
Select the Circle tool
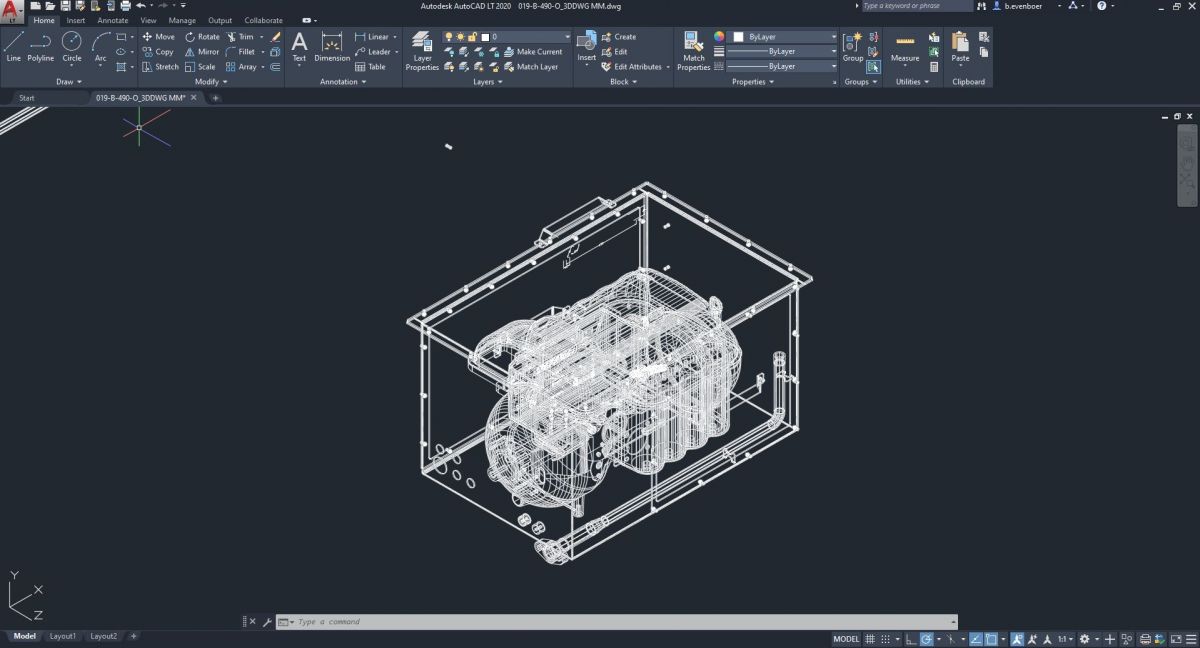pos(72,46)
